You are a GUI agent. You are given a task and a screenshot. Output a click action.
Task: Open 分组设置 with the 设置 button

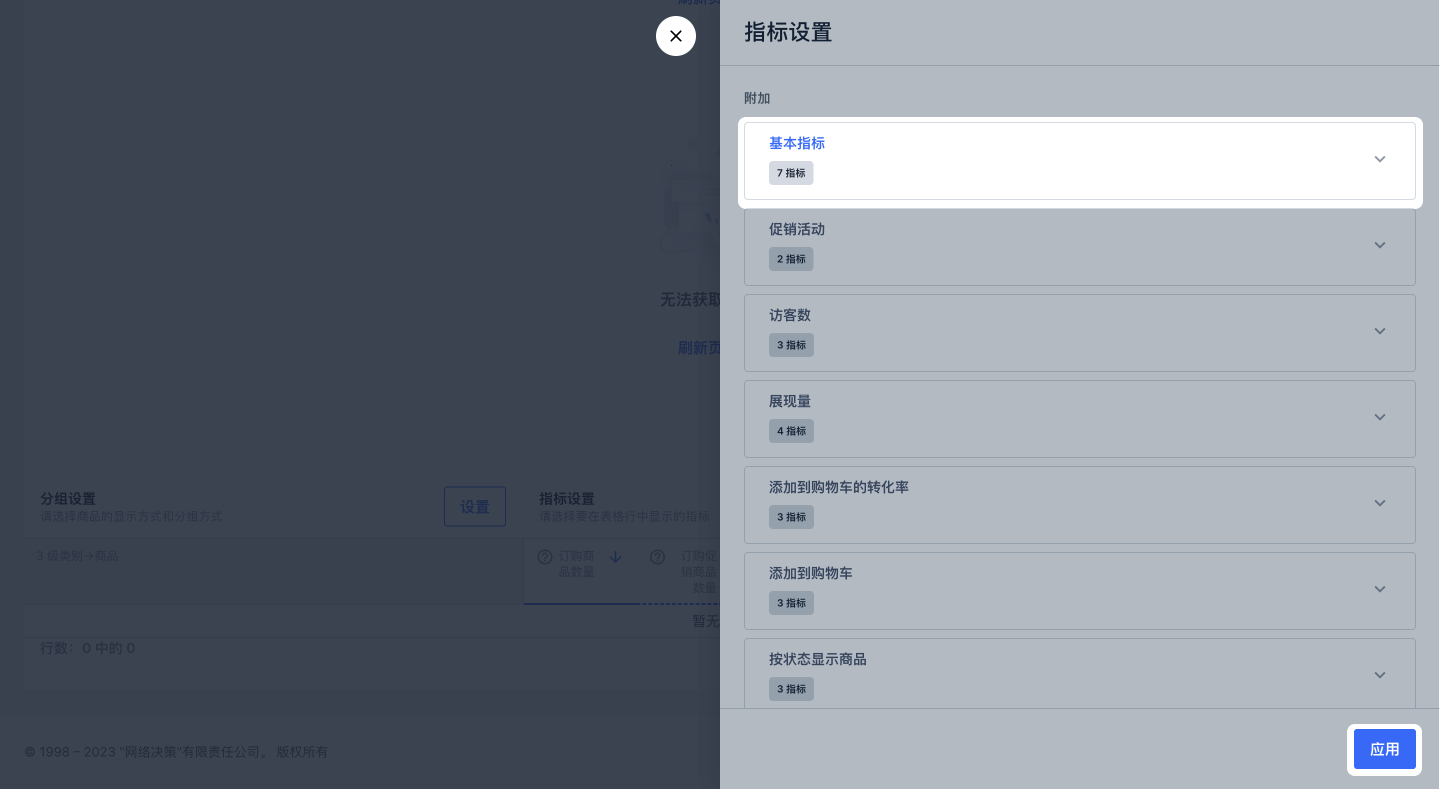click(x=475, y=507)
